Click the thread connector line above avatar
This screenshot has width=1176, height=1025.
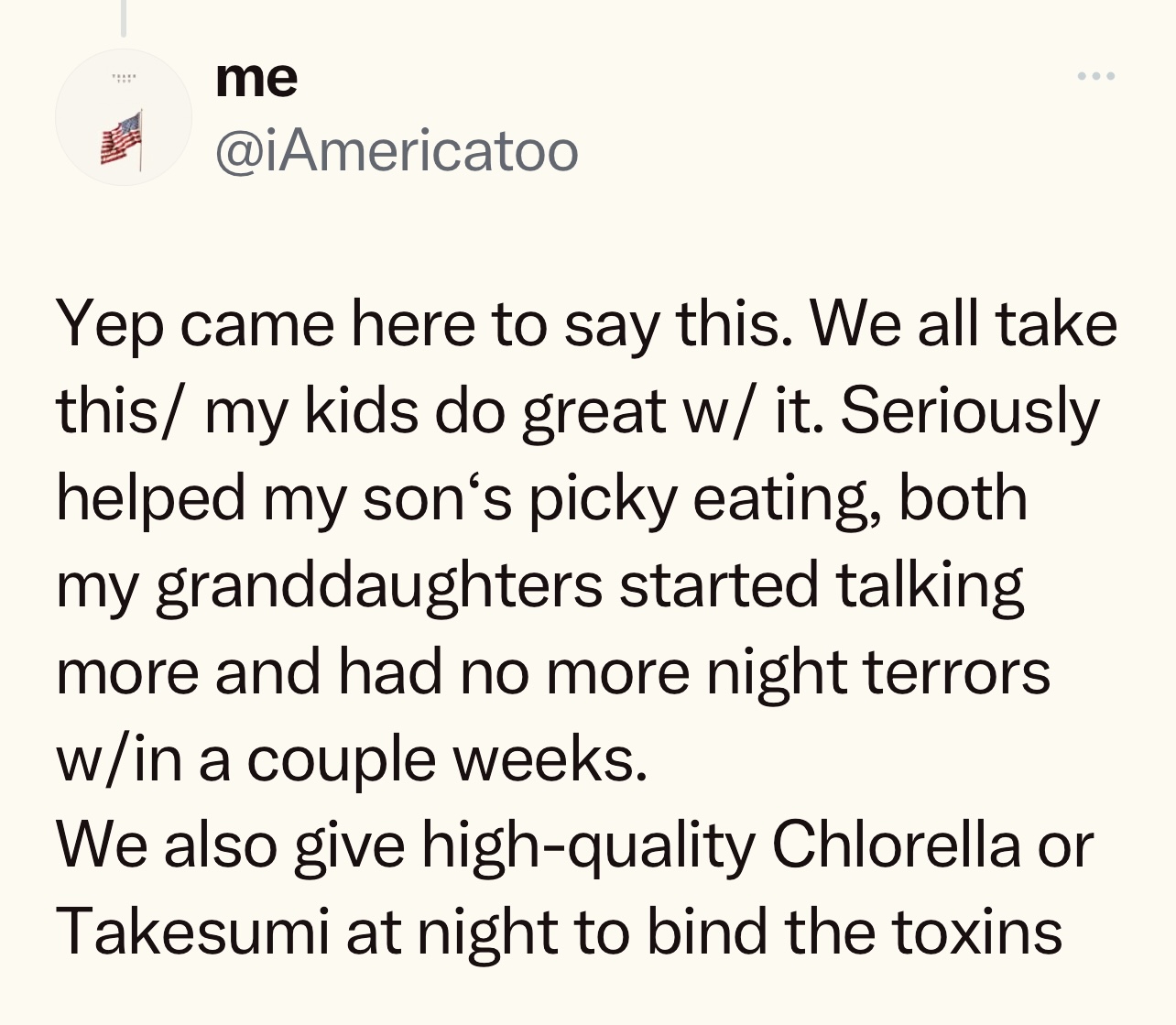click(x=123, y=18)
